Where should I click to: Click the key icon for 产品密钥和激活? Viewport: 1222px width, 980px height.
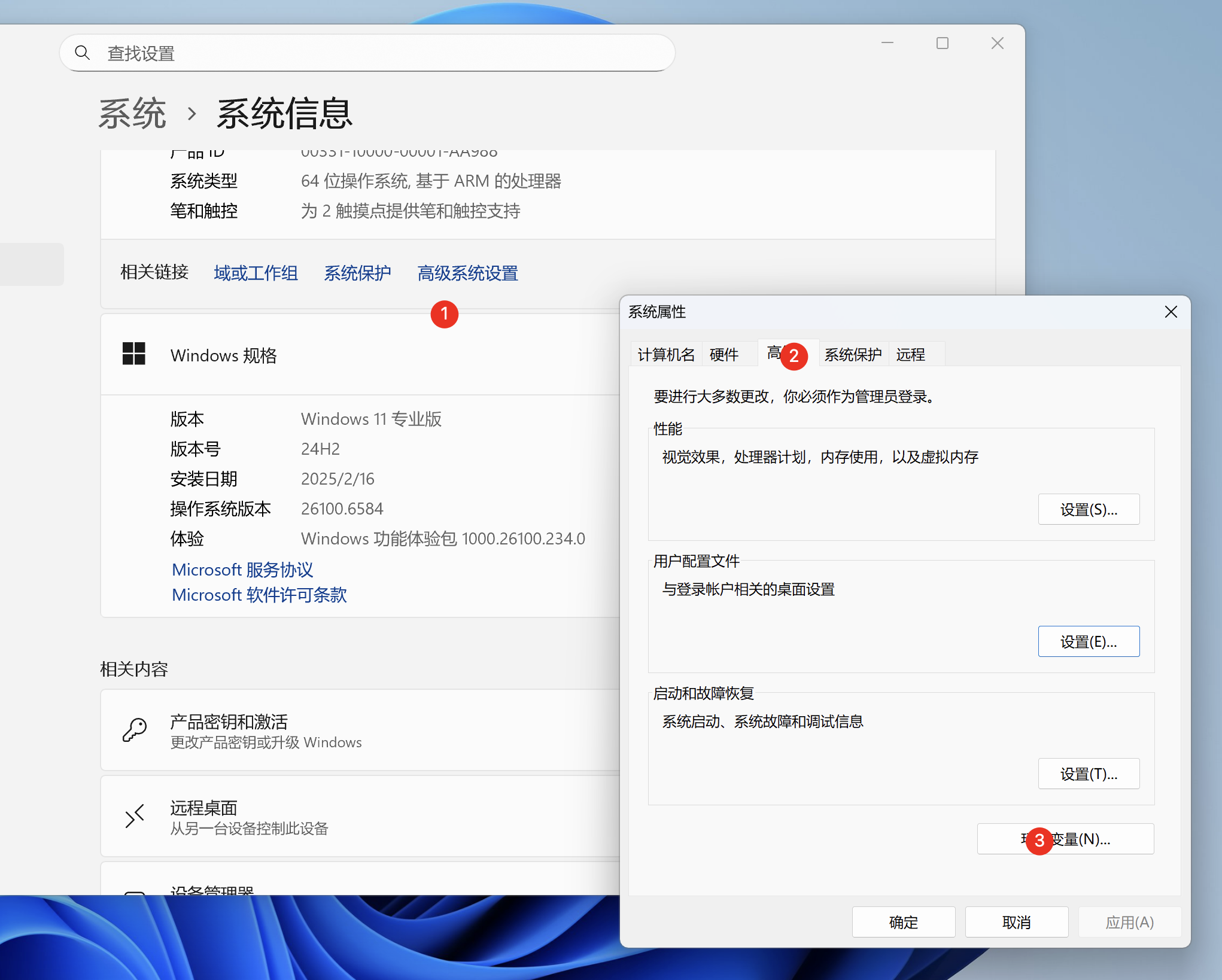(x=135, y=730)
